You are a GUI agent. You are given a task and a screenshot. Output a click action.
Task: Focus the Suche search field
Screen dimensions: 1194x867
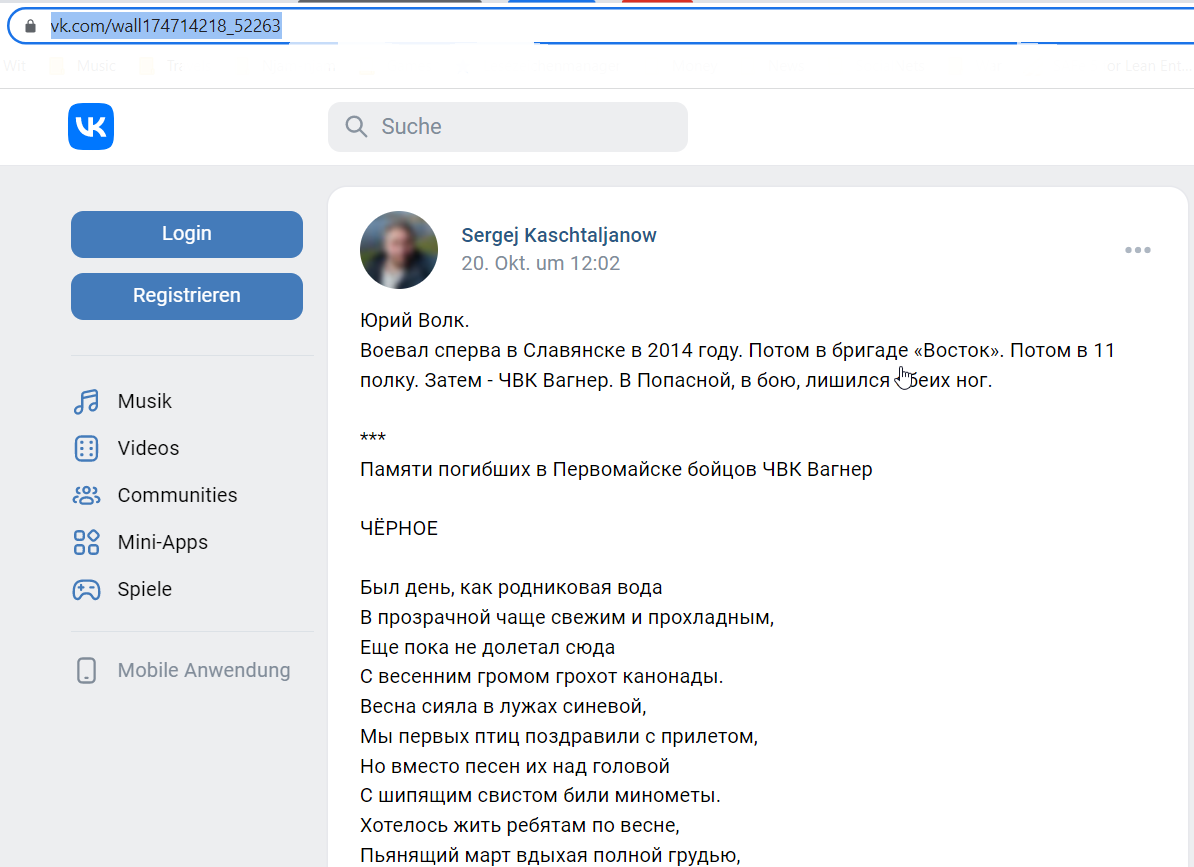(508, 126)
